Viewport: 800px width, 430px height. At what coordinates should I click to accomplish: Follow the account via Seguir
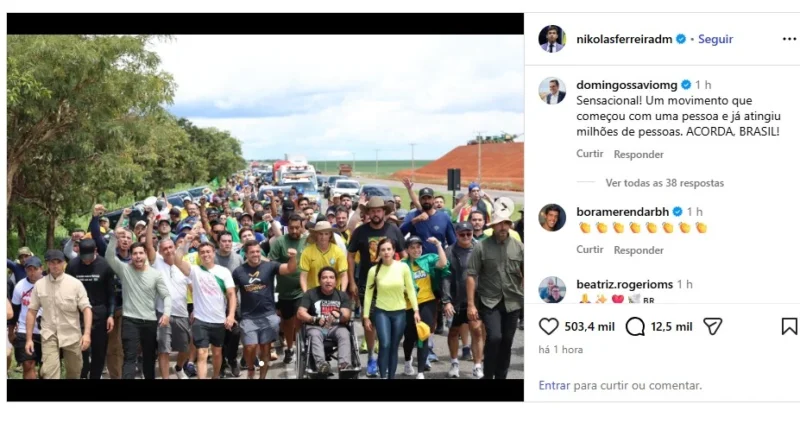point(715,39)
